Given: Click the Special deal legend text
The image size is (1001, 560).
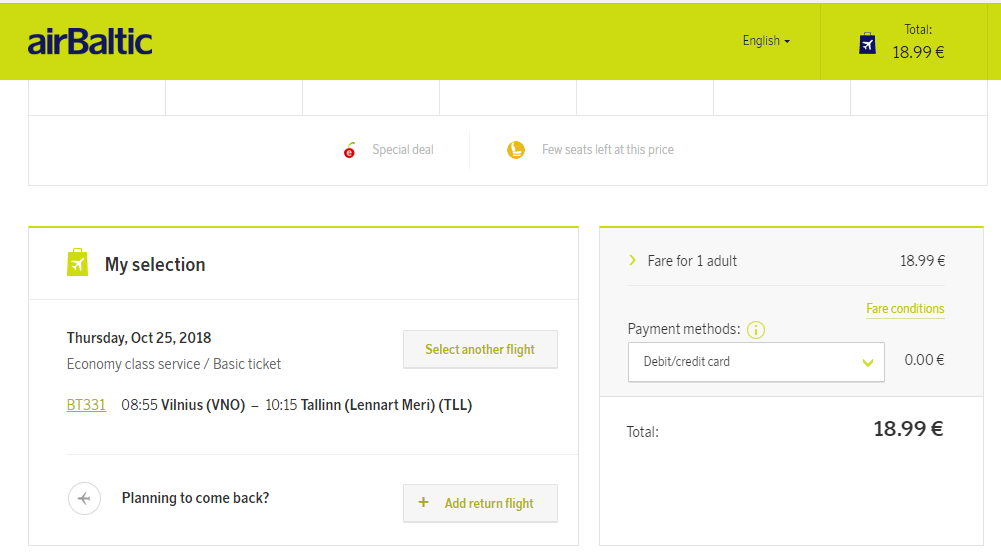Looking at the screenshot, I should 403,149.
